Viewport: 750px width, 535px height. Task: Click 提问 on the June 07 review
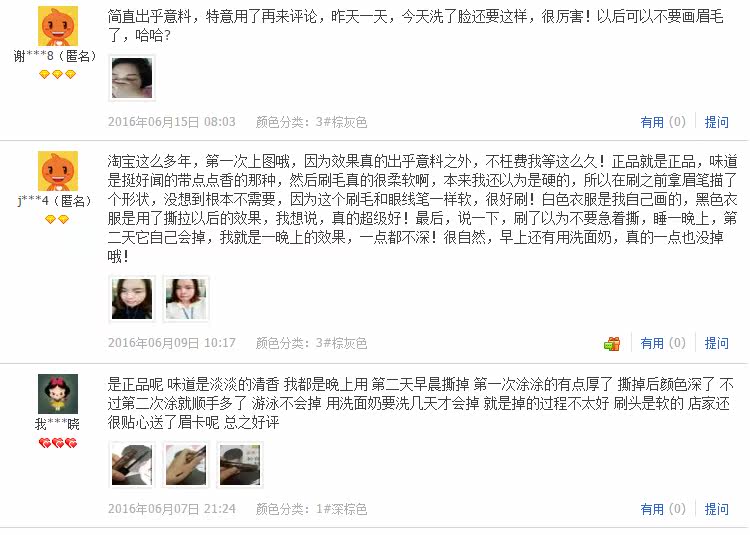coord(717,509)
